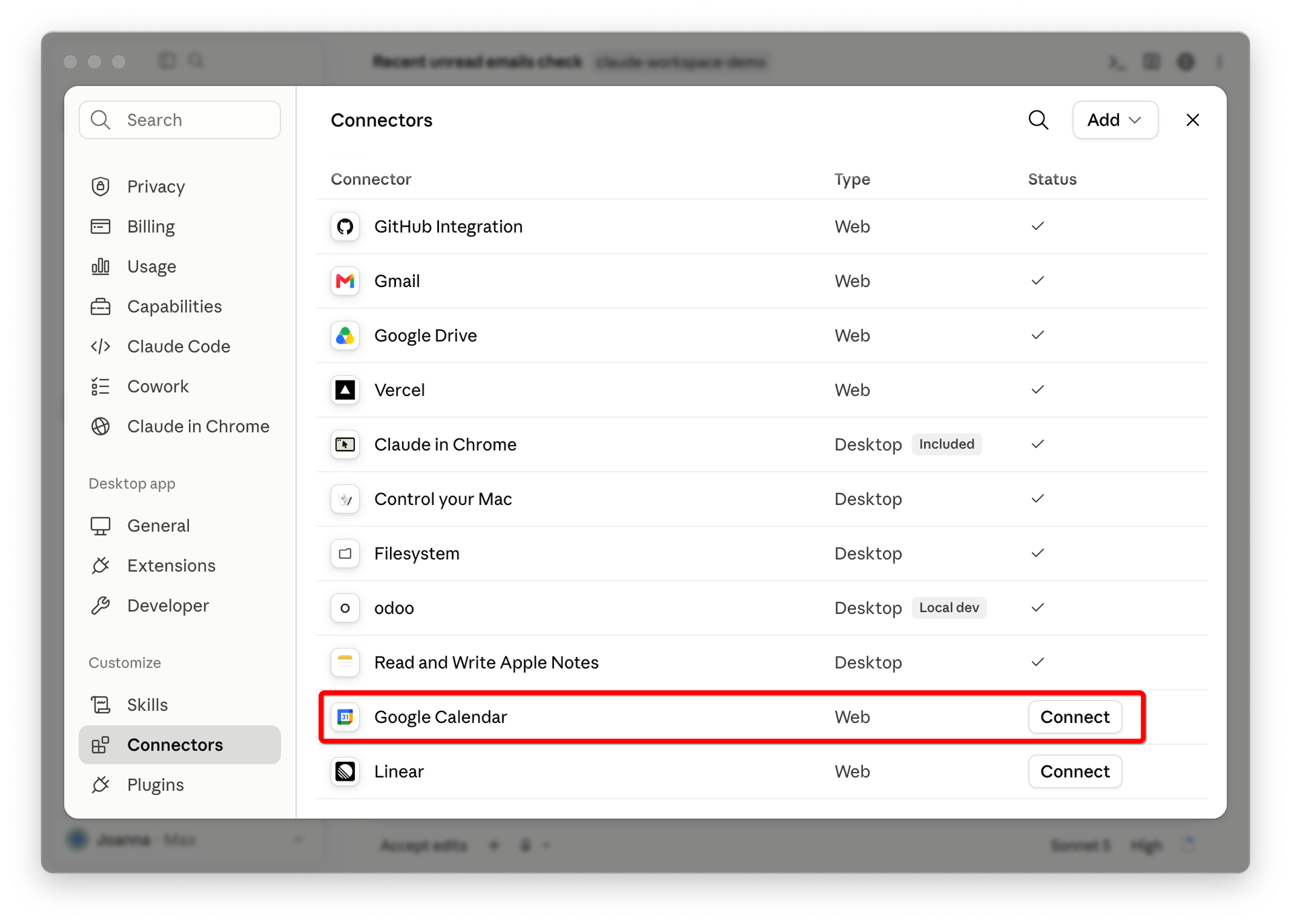Image resolution: width=1291 pixels, height=924 pixels.
Task: Click the Filesystem folder icon
Action: click(x=345, y=553)
